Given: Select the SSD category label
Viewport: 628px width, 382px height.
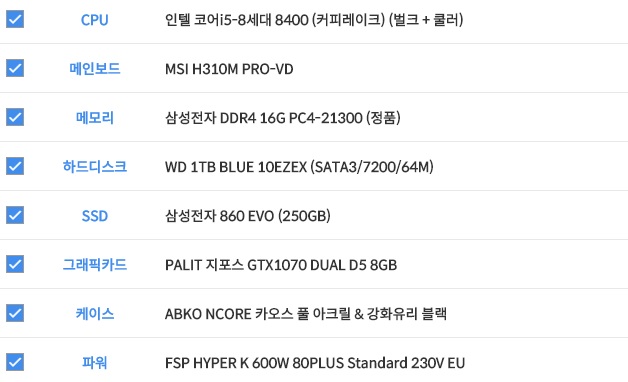Looking at the screenshot, I should point(95,216).
